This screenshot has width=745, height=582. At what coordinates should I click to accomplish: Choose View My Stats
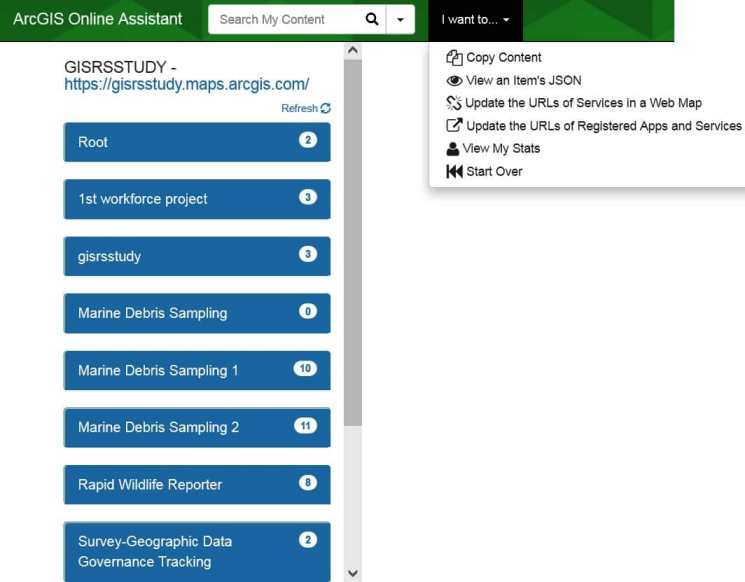coord(501,149)
